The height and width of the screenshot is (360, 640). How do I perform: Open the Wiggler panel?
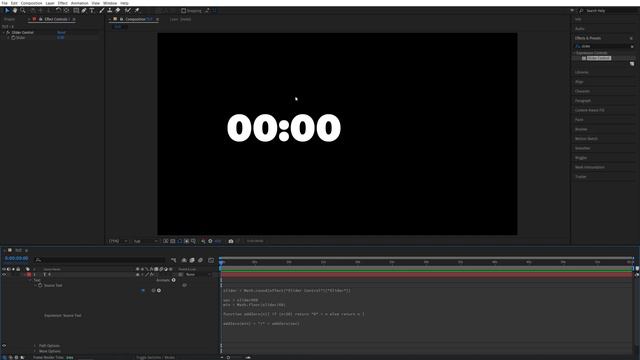[581, 158]
